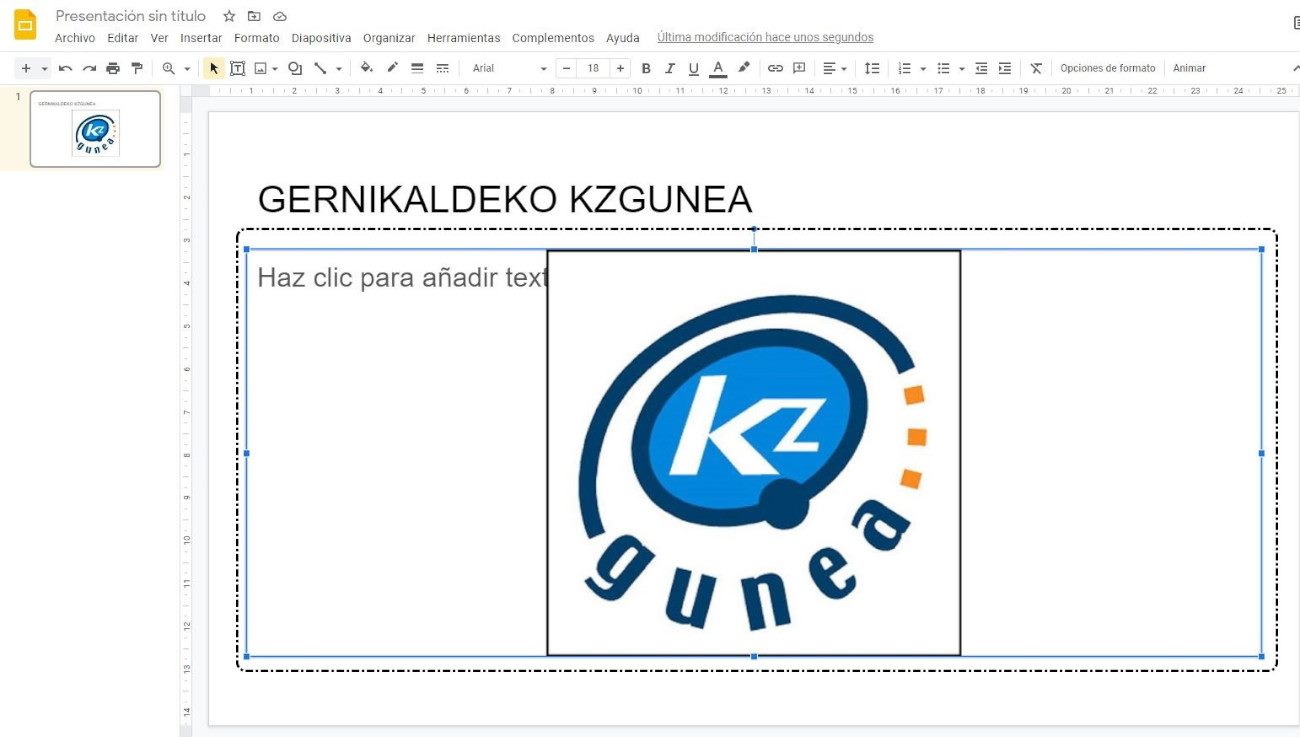Image resolution: width=1300 pixels, height=737 pixels.
Task: Collapse the toolbar with the chevron
Action: coord(1295,68)
